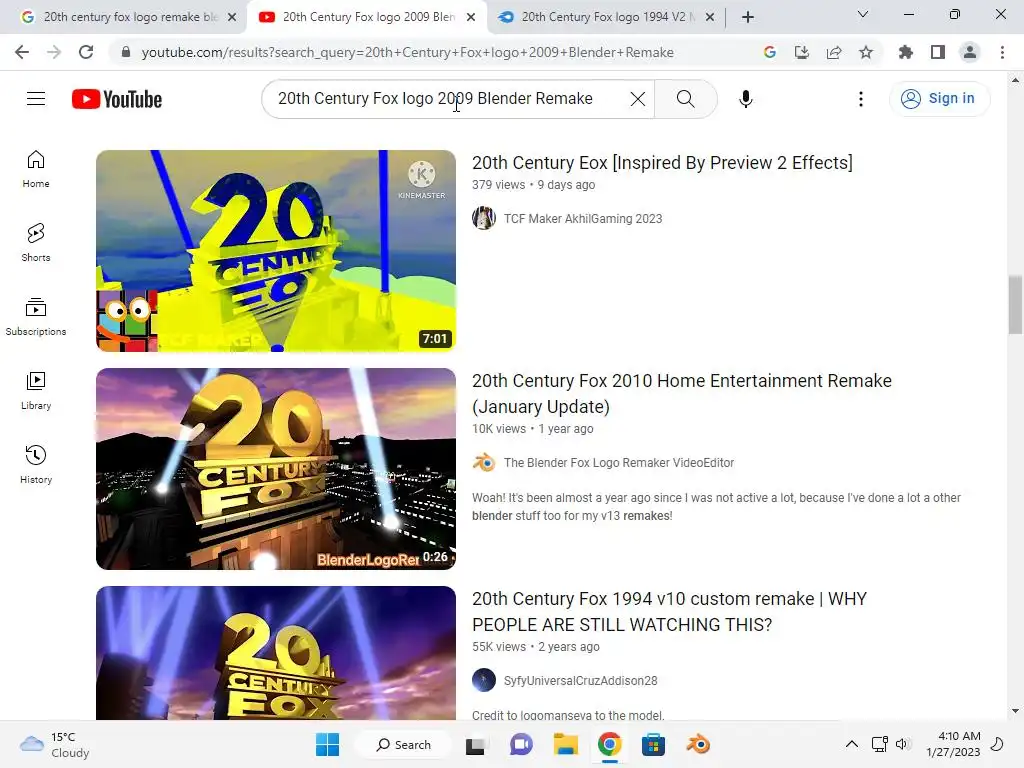1024x768 pixels.
Task: Share this page from address bar
Action: coord(834,52)
